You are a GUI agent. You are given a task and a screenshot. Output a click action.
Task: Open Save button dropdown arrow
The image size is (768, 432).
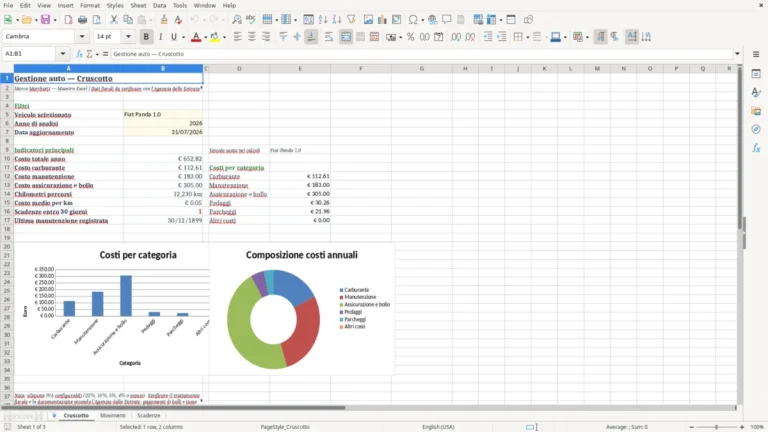[x=55, y=20]
